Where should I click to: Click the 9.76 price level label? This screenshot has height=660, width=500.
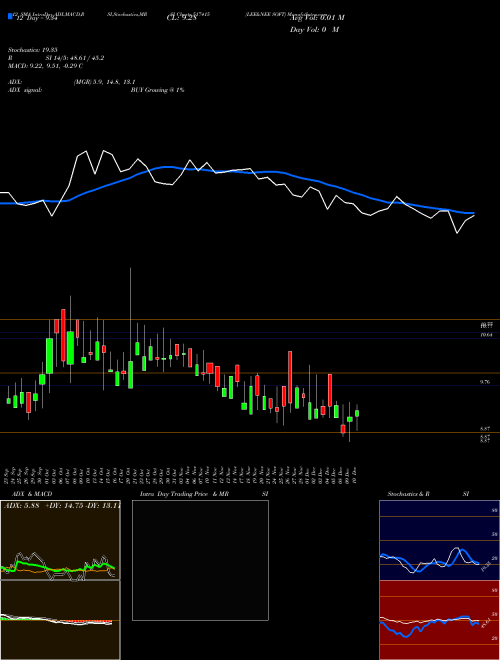(x=484, y=382)
